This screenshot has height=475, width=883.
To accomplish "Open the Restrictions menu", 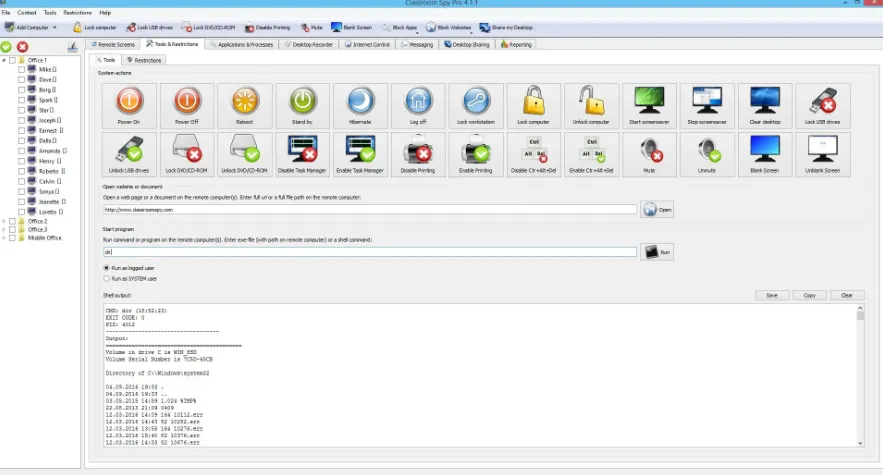I will tap(77, 12).
